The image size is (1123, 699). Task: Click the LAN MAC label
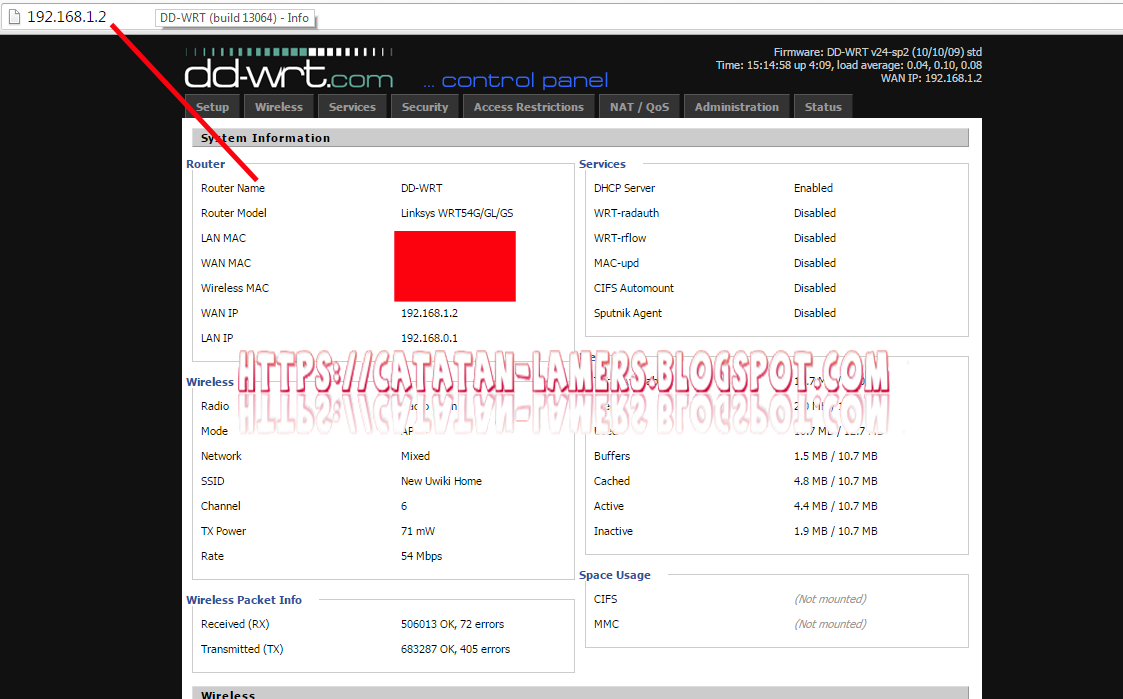pos(223,238)
